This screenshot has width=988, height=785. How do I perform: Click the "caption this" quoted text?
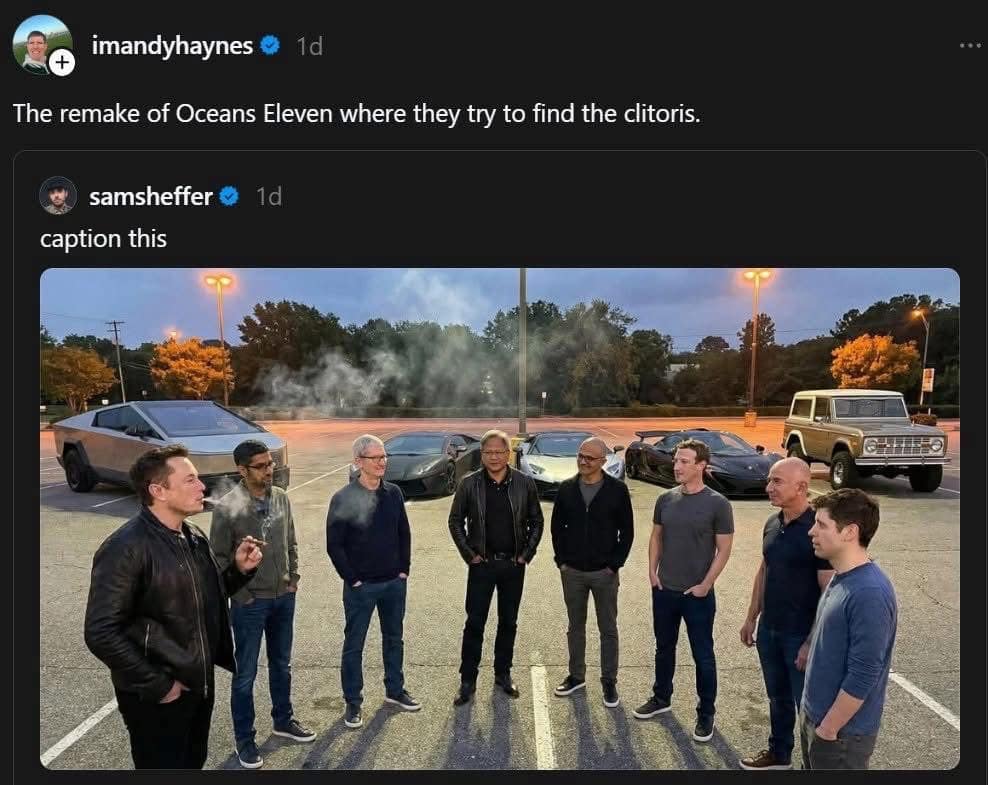[103, 239]
